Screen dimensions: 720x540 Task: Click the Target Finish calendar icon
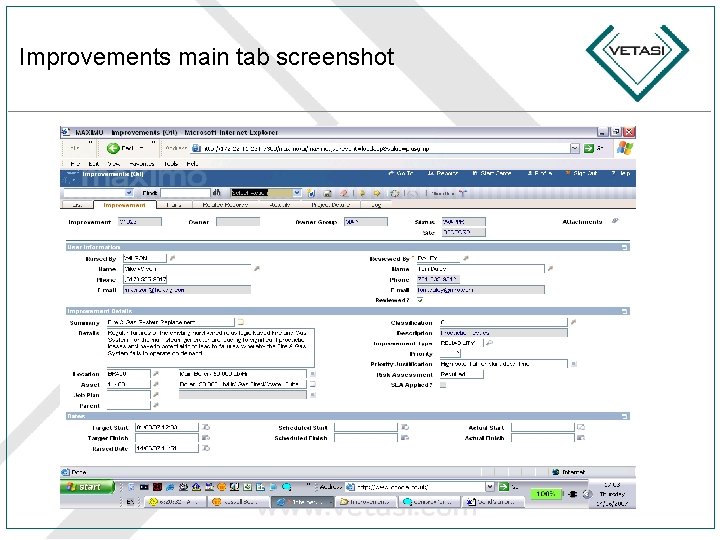pos(206,438)
